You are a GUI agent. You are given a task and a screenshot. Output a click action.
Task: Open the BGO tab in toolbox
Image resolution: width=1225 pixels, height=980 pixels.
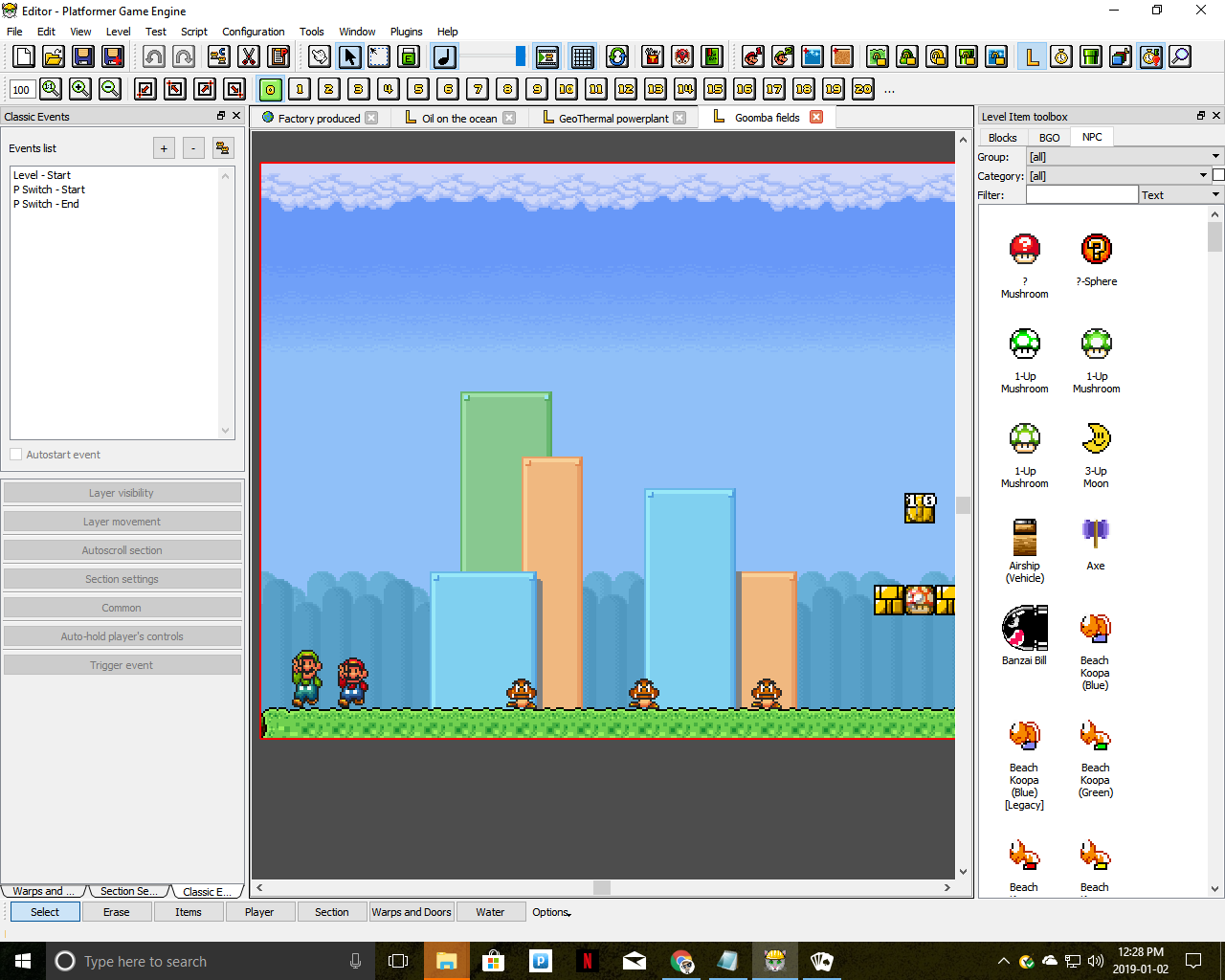(1049, 138)
